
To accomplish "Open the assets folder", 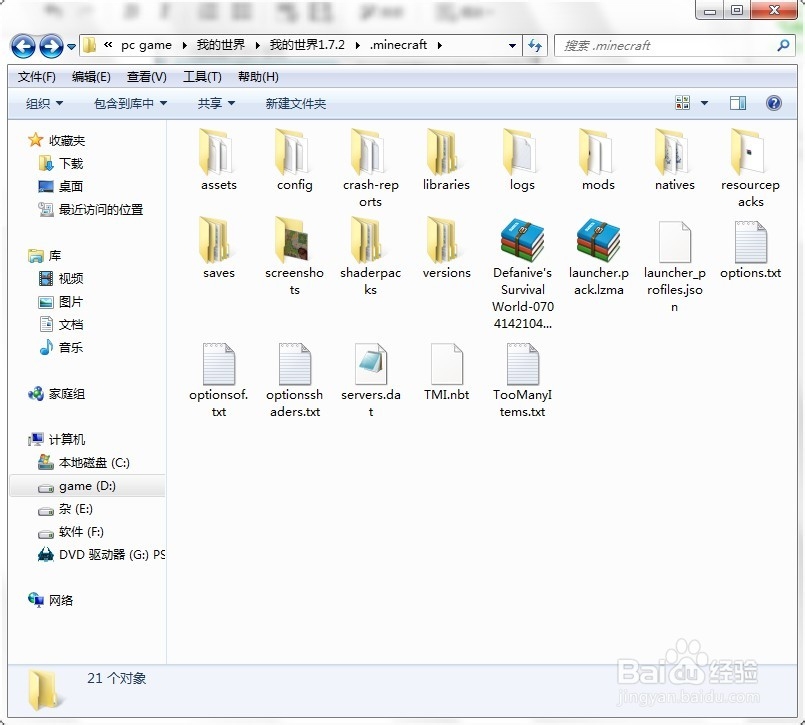I will (219, 160).
